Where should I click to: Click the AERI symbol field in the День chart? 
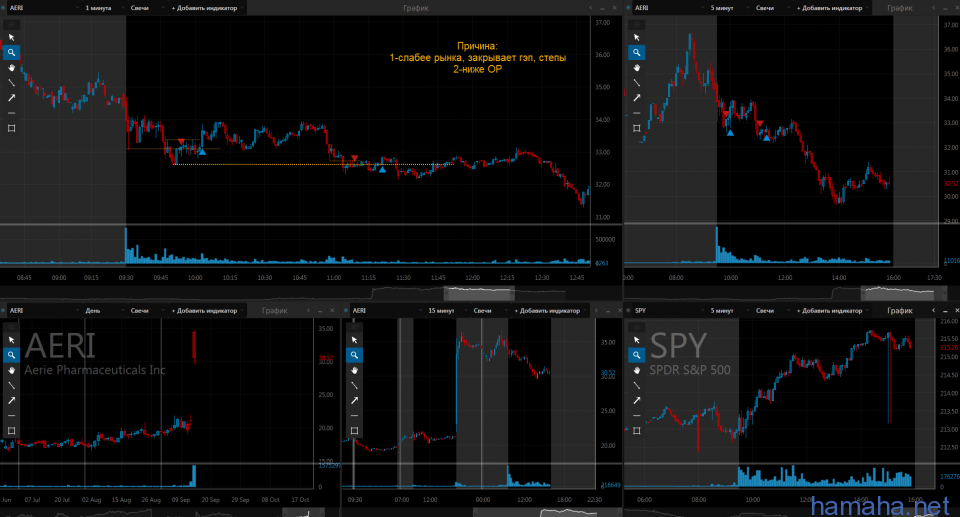pyautogui.click(x=44, y=311)
